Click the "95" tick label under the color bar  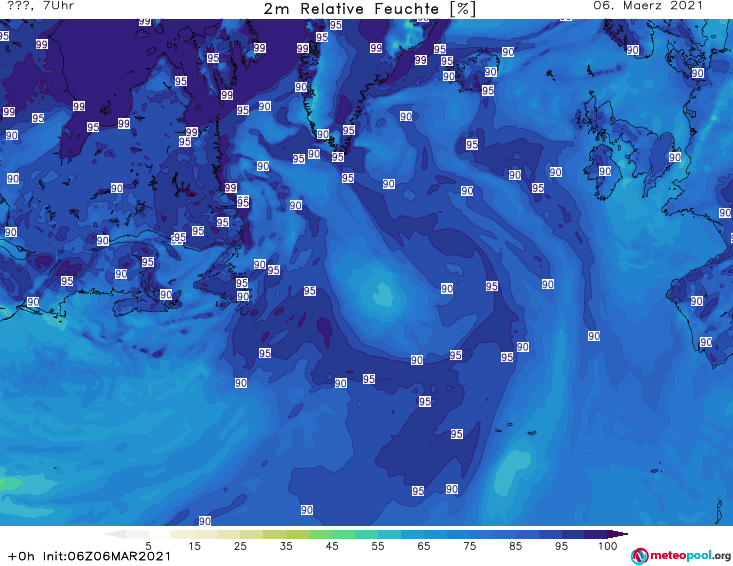click(x=561, y=546)
